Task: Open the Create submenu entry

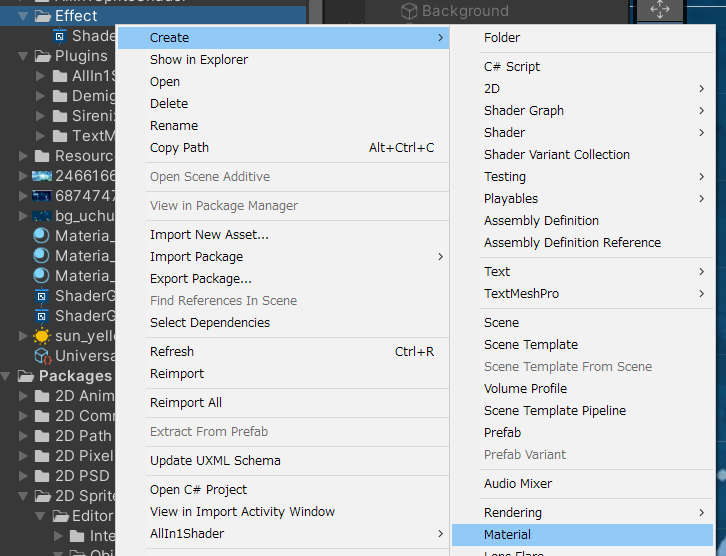Action: tap(283, 37)
